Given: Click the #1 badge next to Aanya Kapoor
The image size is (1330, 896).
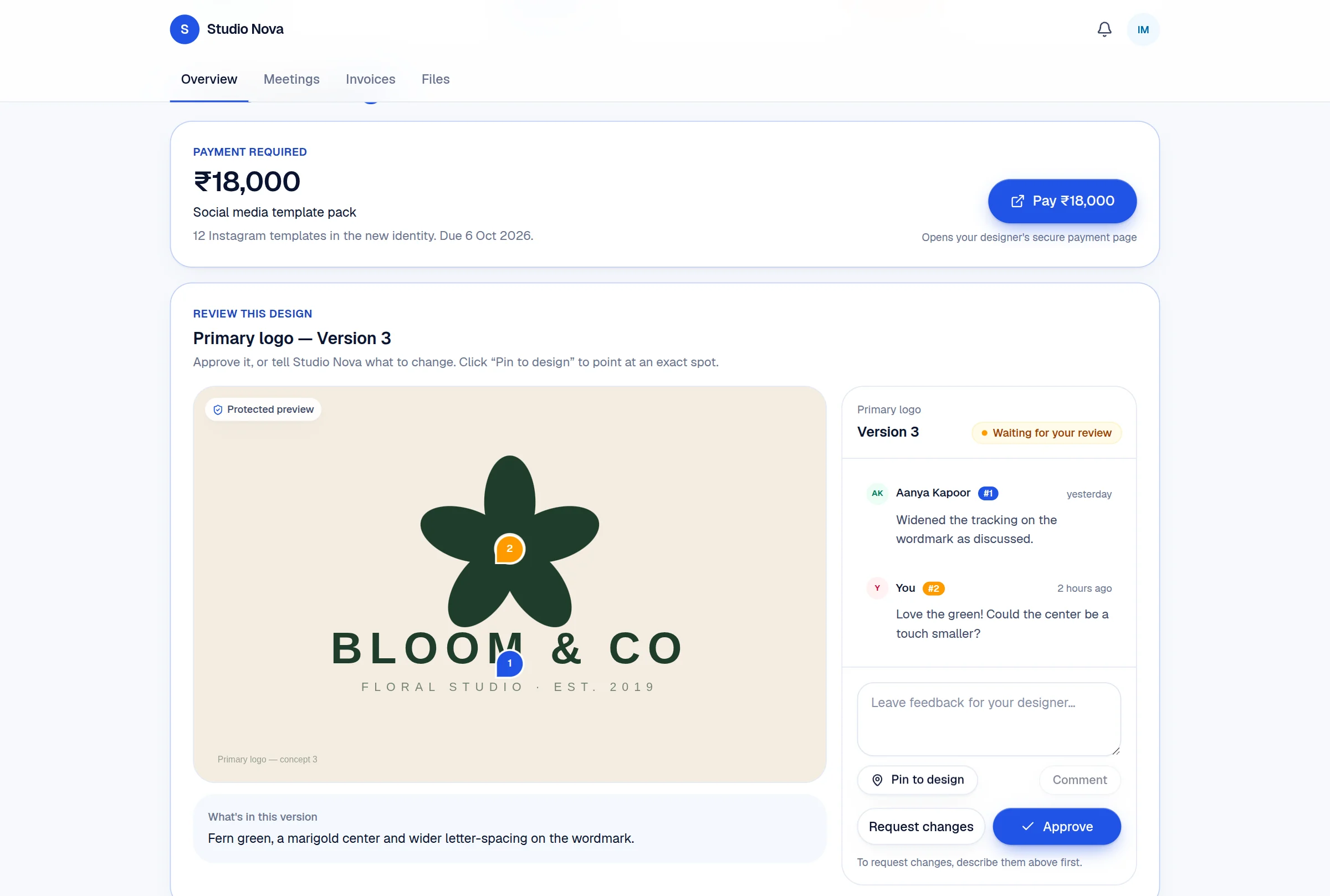Looking at the screenshot, I should click(x=988, y=493).
